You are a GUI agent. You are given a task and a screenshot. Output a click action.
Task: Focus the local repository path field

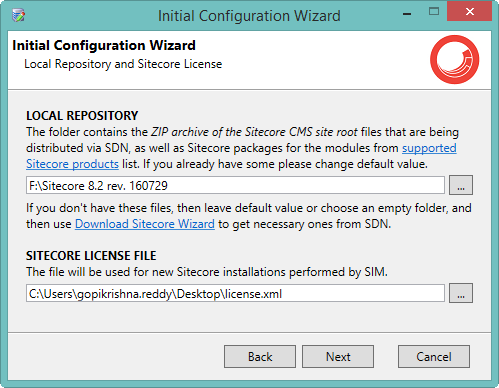(x=235, y=185)
